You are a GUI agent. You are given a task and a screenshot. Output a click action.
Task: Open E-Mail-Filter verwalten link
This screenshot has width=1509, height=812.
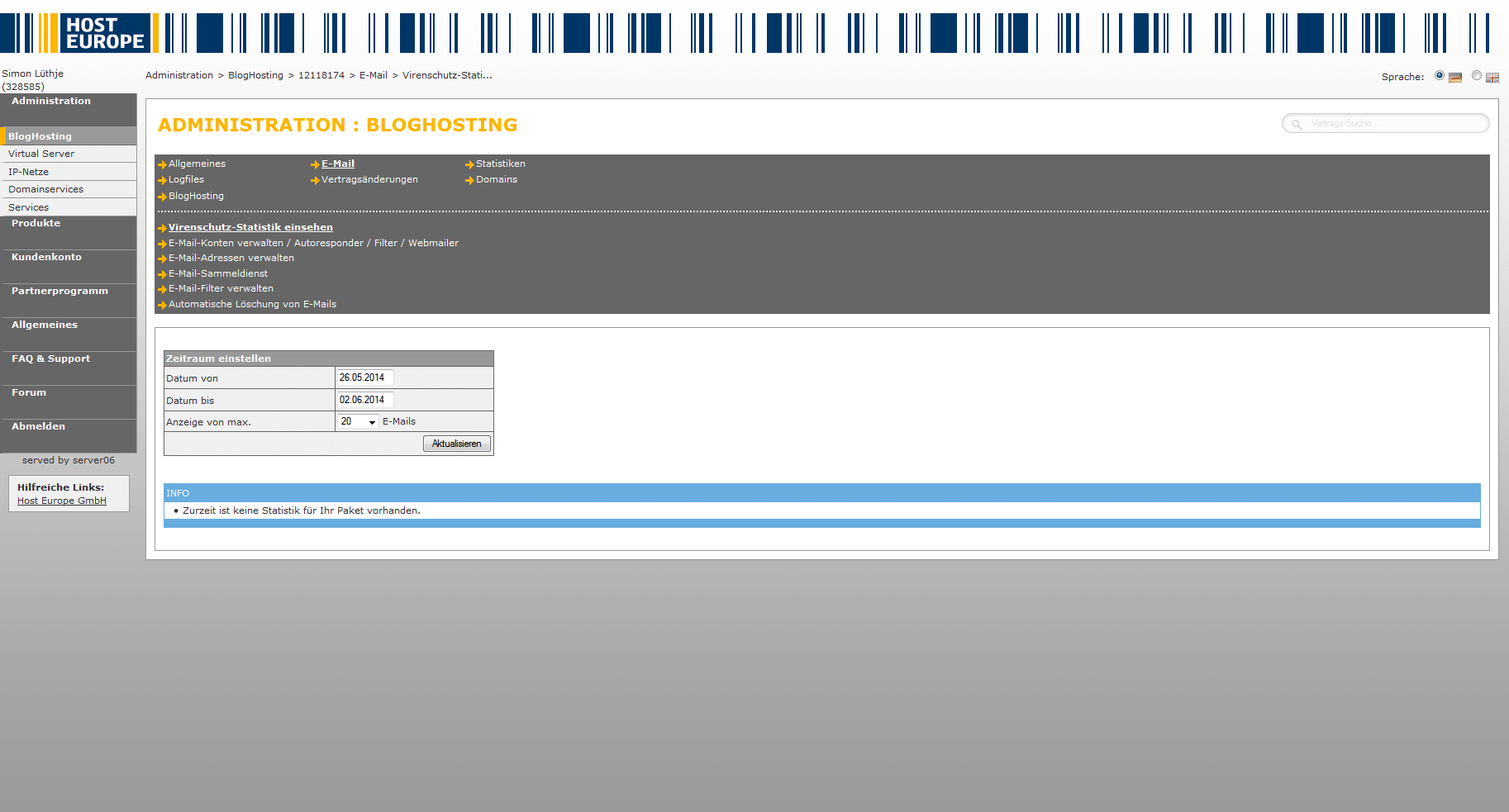(221, 288)
